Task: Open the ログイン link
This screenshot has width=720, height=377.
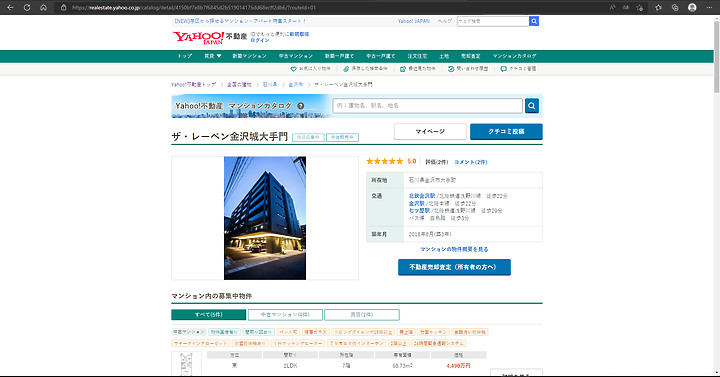Action: point(260,40)
